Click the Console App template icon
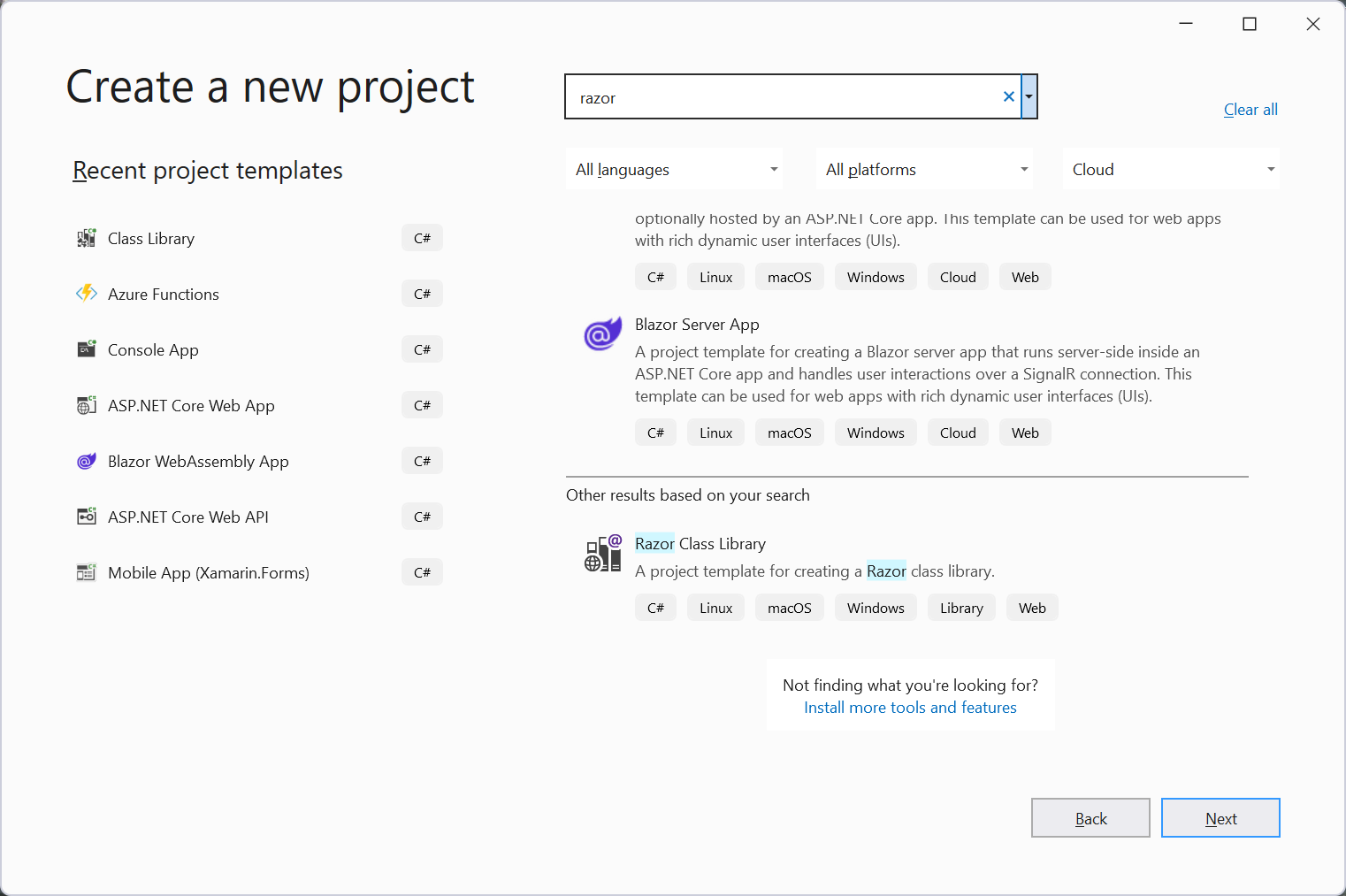Viewport: 1346px width, 896px height. 86,348
